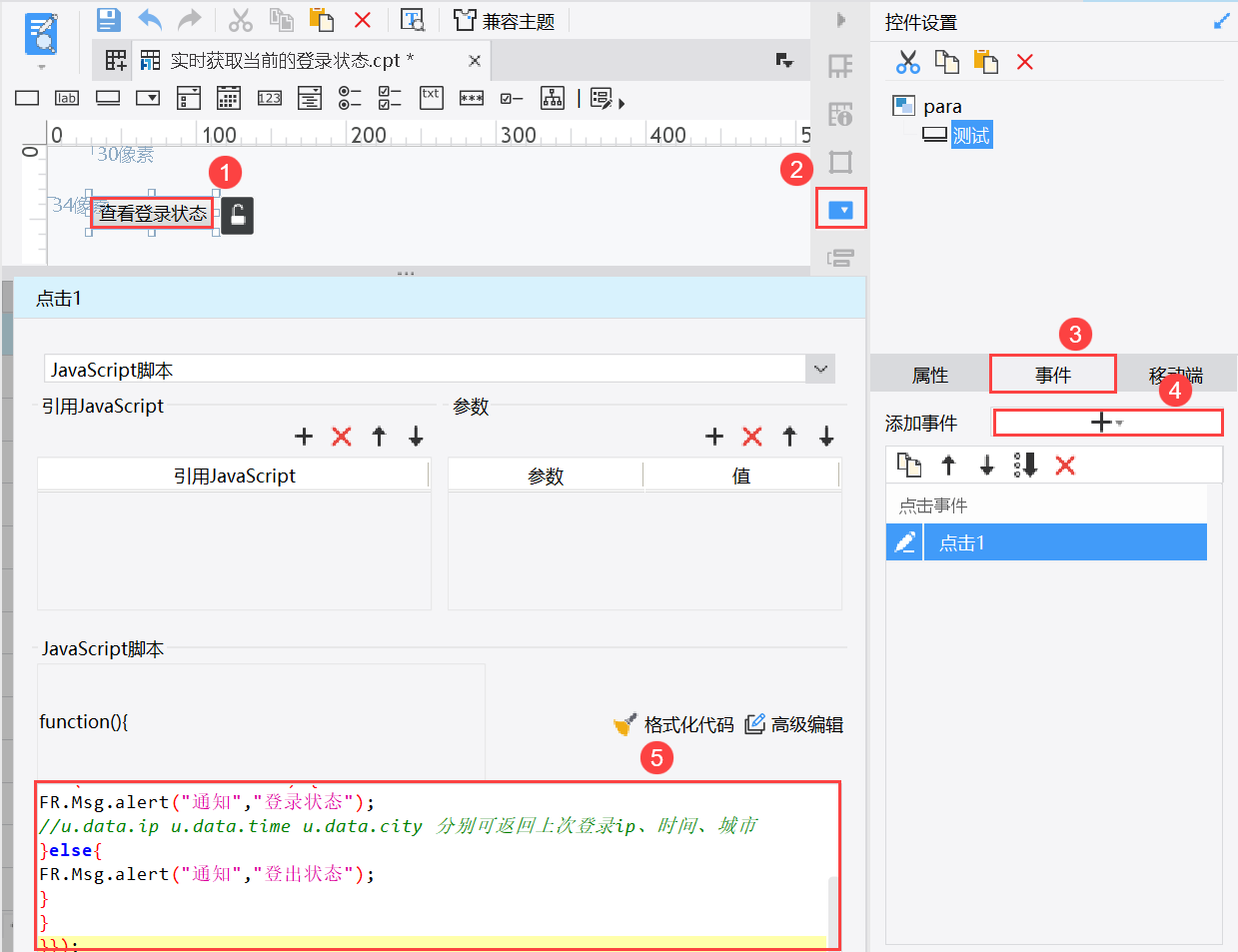Insert a Password widget
Screen dimensions: 1238x952
[471, 97]
